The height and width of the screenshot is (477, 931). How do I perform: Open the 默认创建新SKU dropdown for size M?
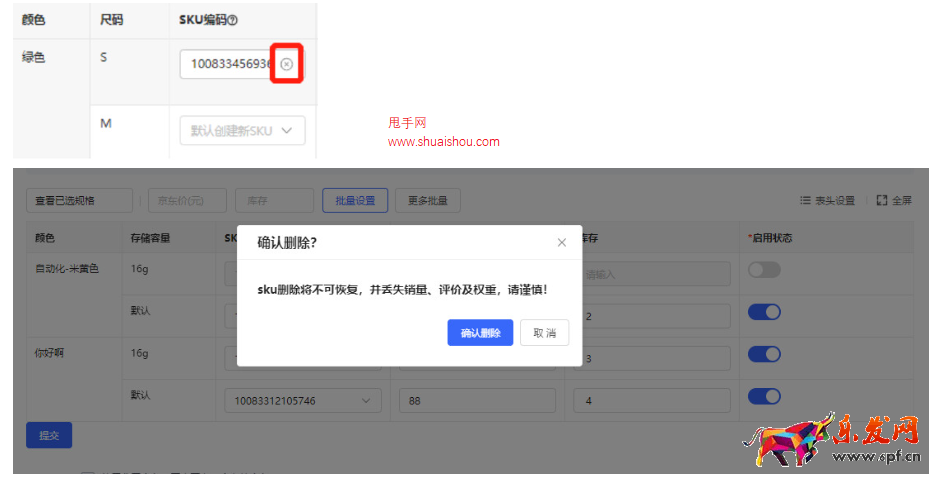pos(242,131)
